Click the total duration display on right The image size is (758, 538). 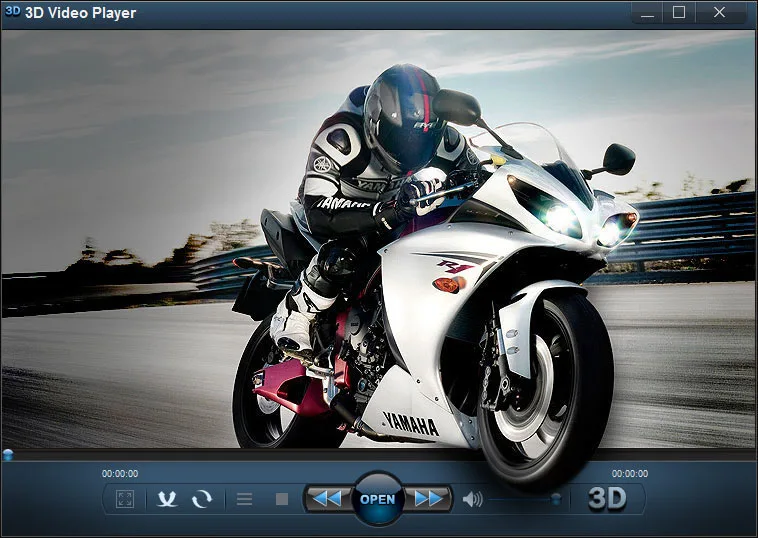point(630,474)
